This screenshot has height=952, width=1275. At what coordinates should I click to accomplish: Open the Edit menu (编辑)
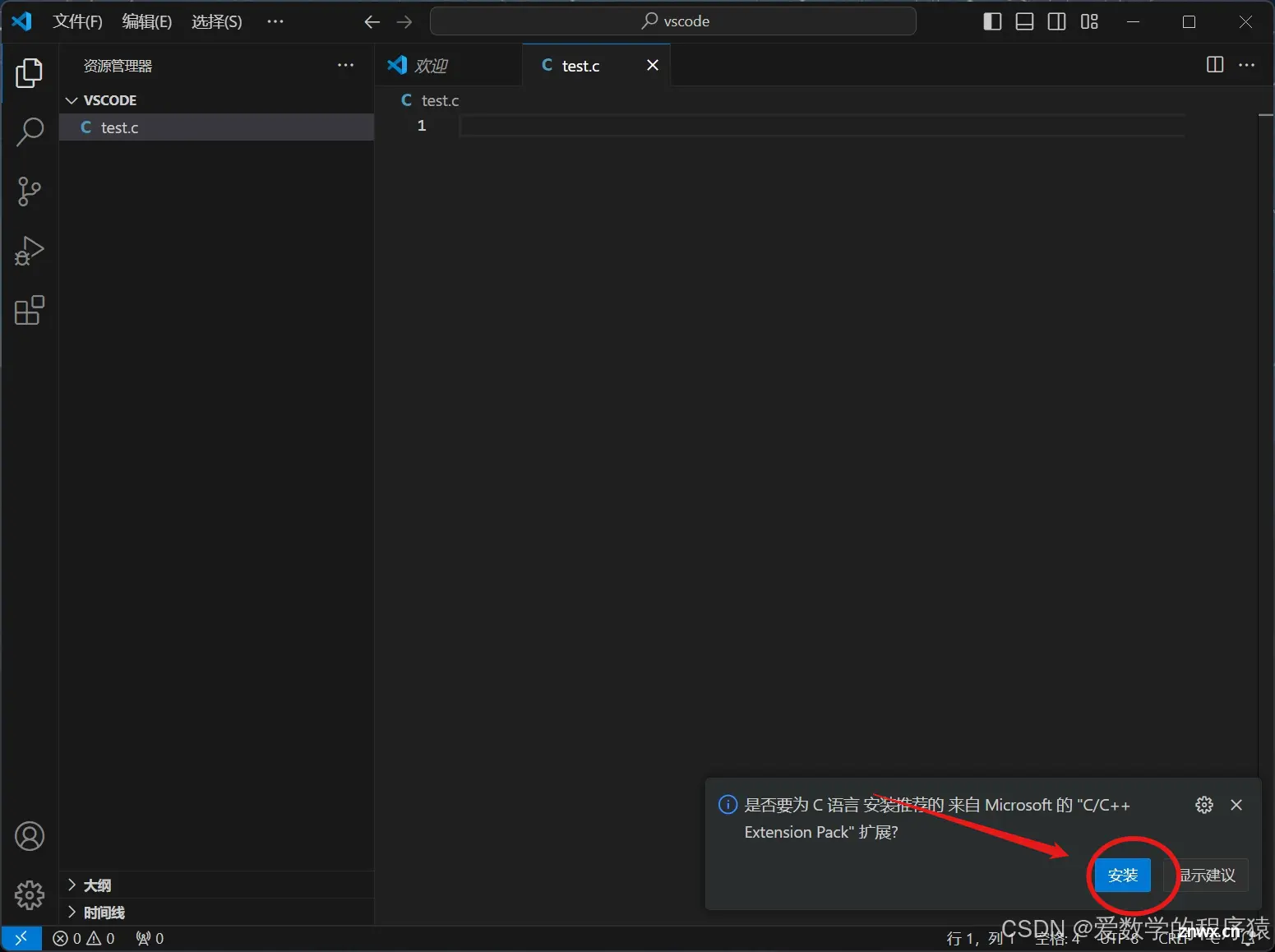point(147,21)
